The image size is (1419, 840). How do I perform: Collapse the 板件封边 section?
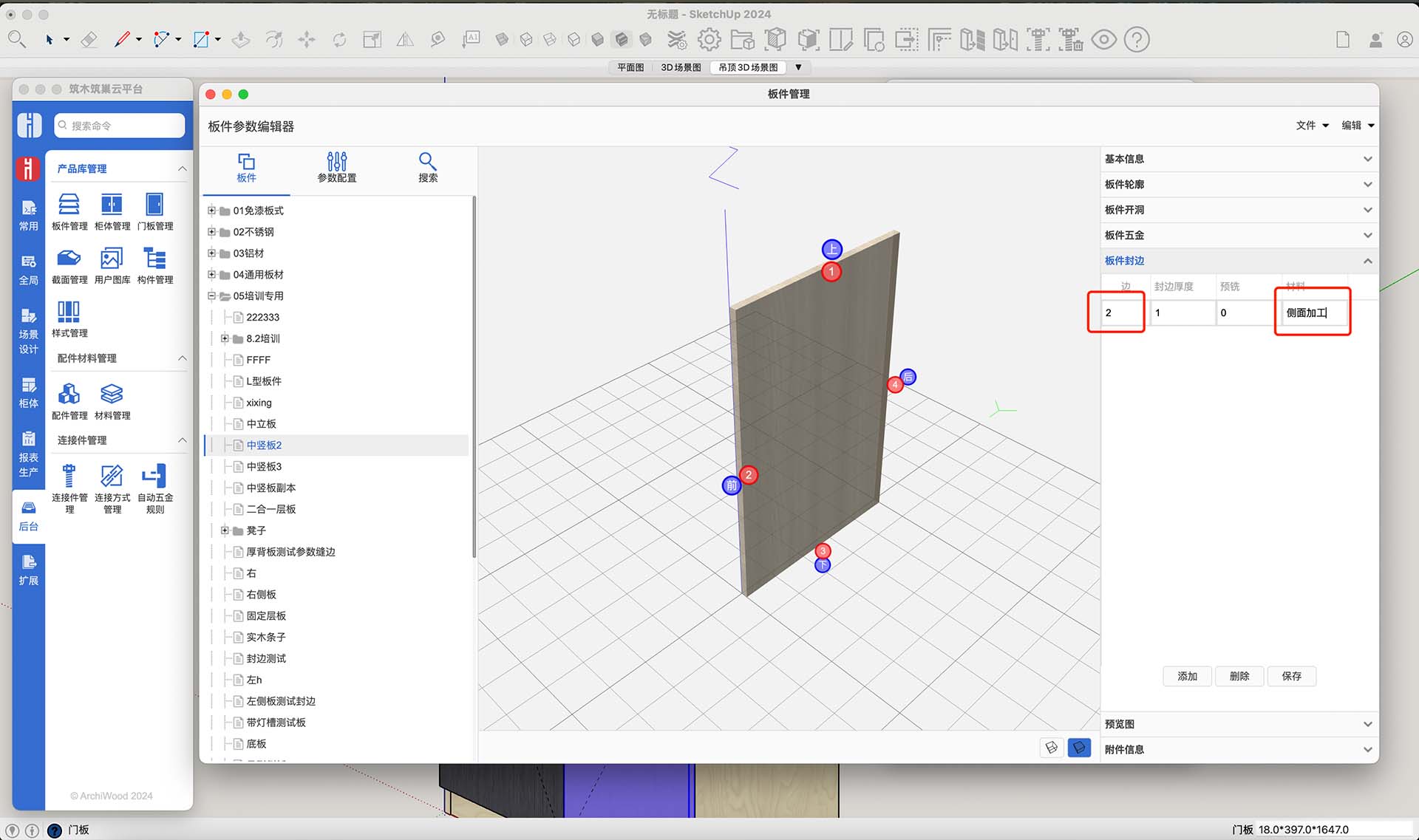[1239, 261]
